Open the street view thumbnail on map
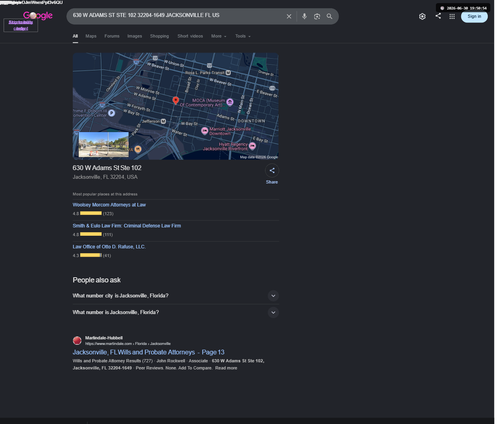 [103, 144]
